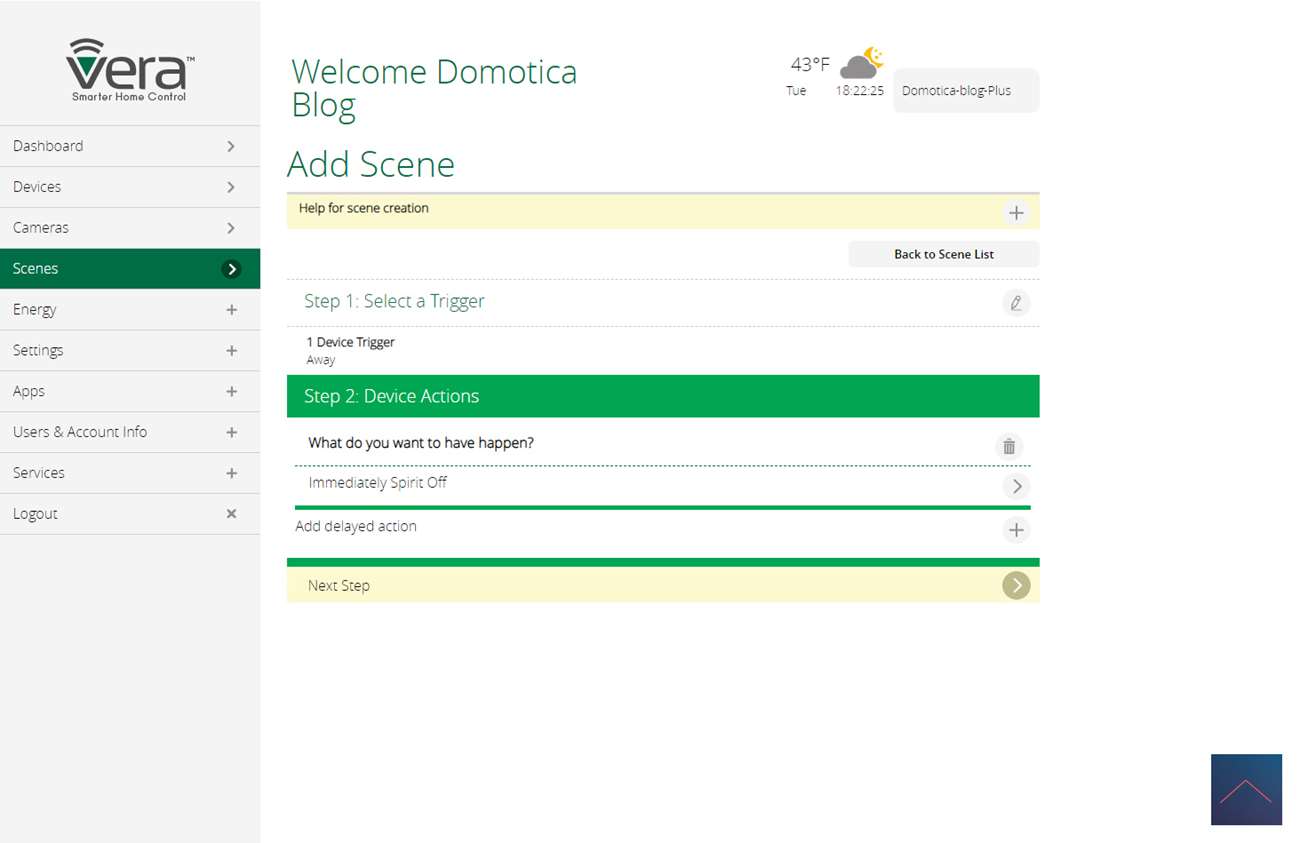Expand the Settings menu section
Viewport: 1300px width, 843px height.
pyautogui.click(x=231, y=351)
